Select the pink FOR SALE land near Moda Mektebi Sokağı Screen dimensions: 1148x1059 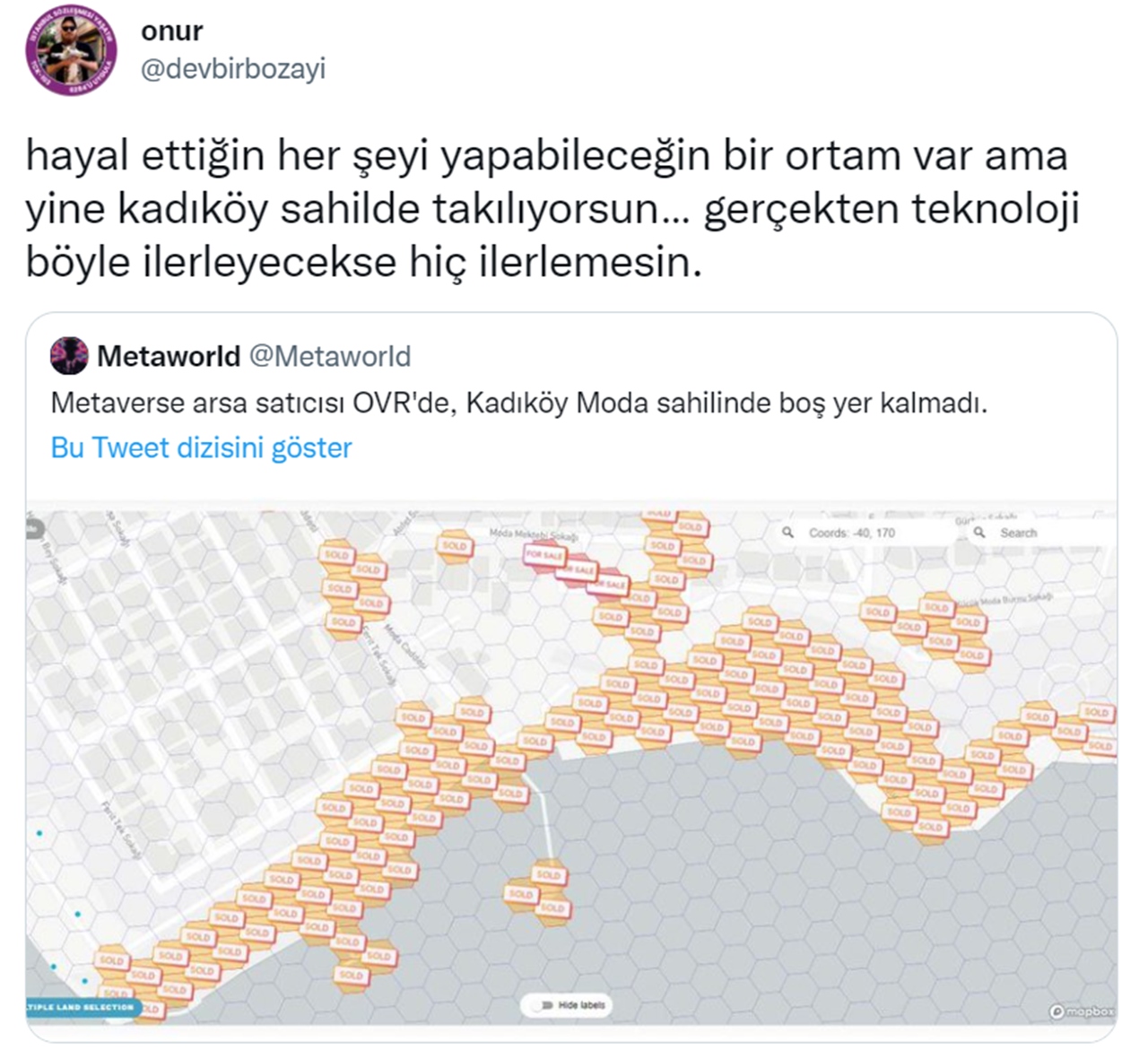click(544, 555)
